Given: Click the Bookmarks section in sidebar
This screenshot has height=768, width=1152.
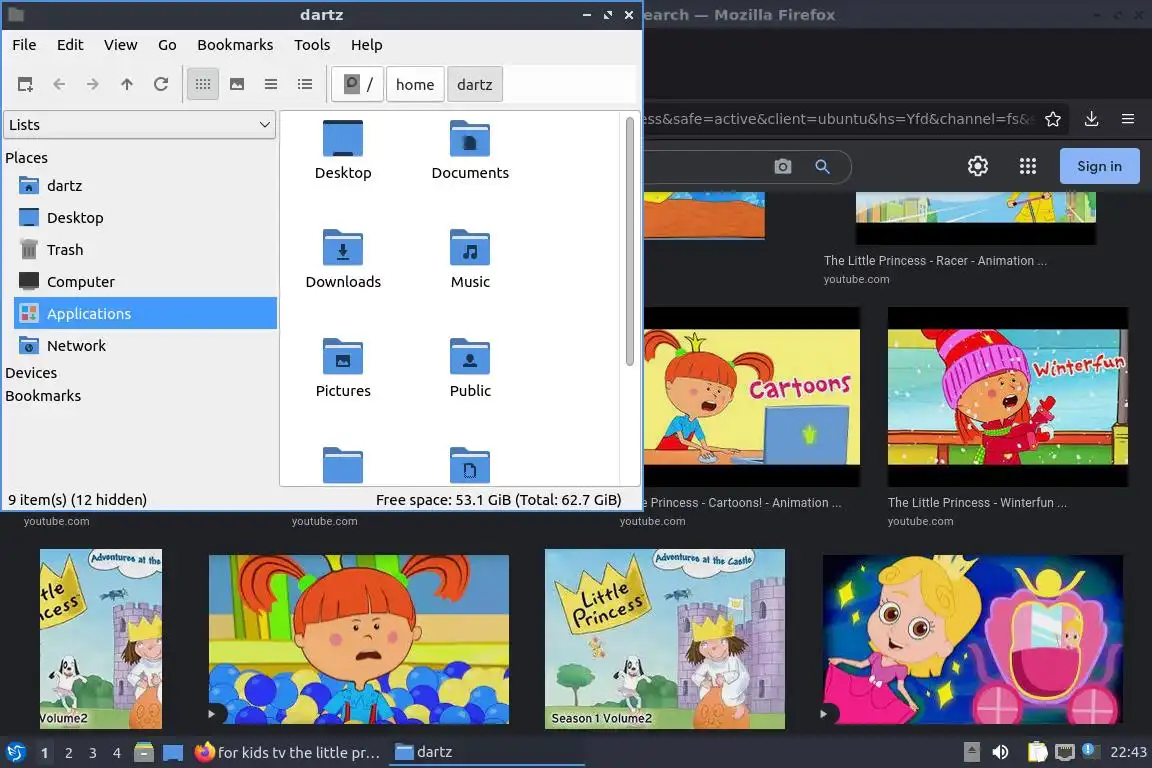Looking at the screenshot, I should 43,395.
